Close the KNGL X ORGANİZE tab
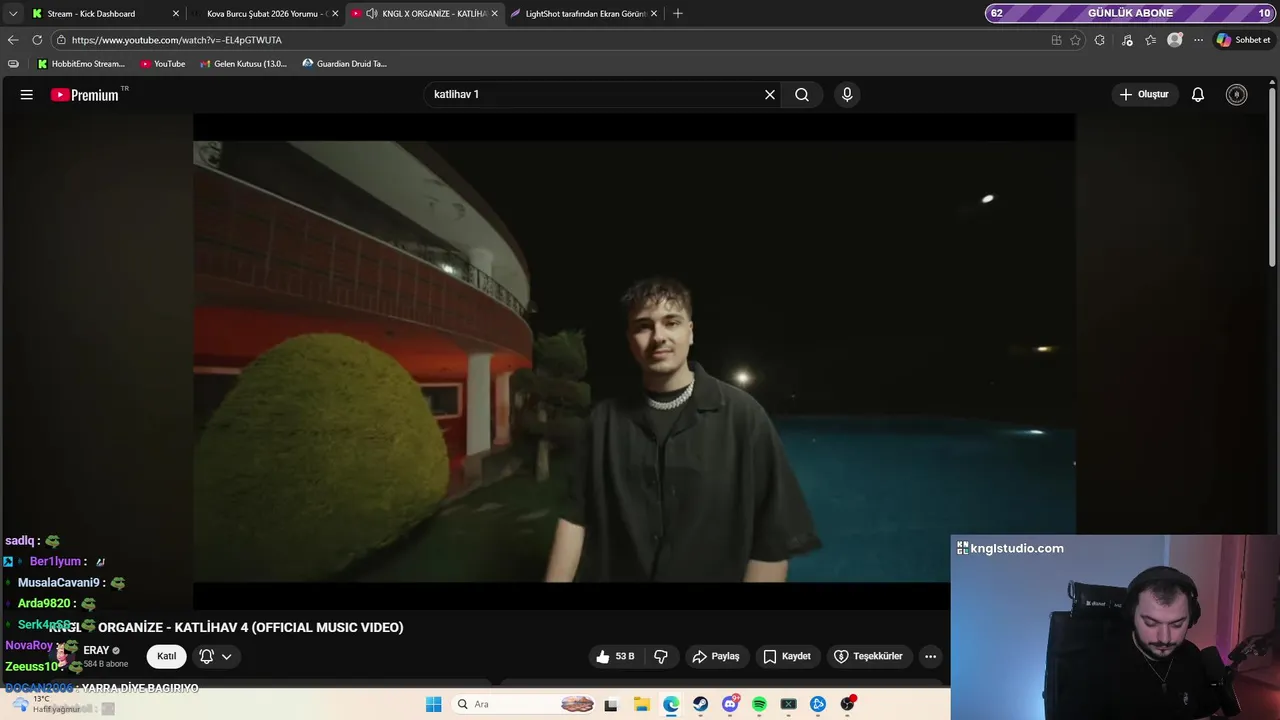1280x720 pixels. [494, 13]
